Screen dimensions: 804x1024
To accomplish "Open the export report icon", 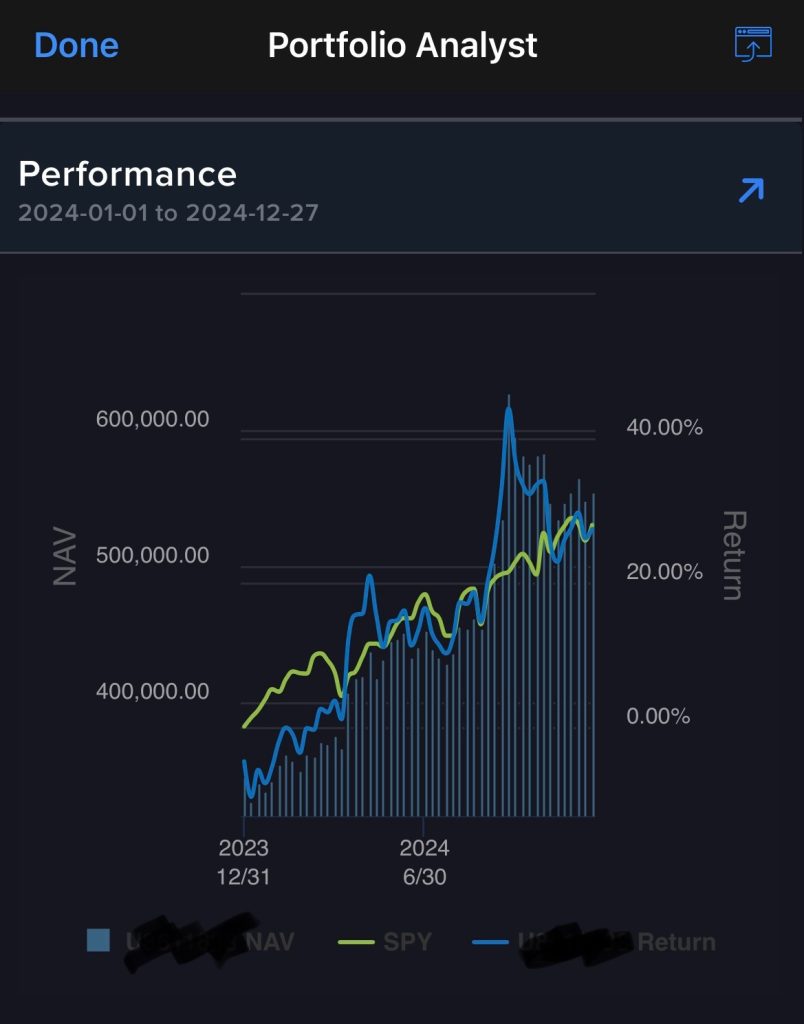I will tap(752, 45).
